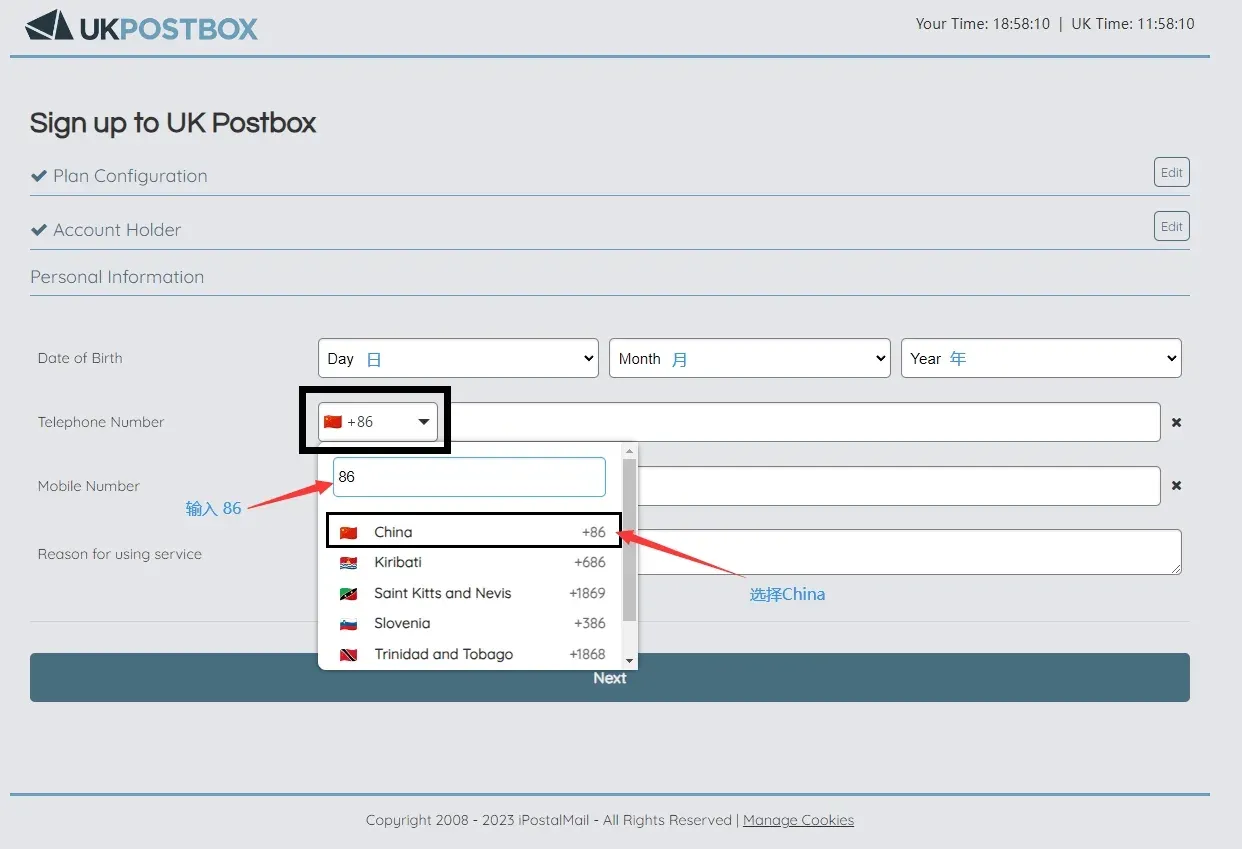Viewport: 1242px width, 849px height.
Task: Click the Mobile Number input field
Action: point(899,486)
